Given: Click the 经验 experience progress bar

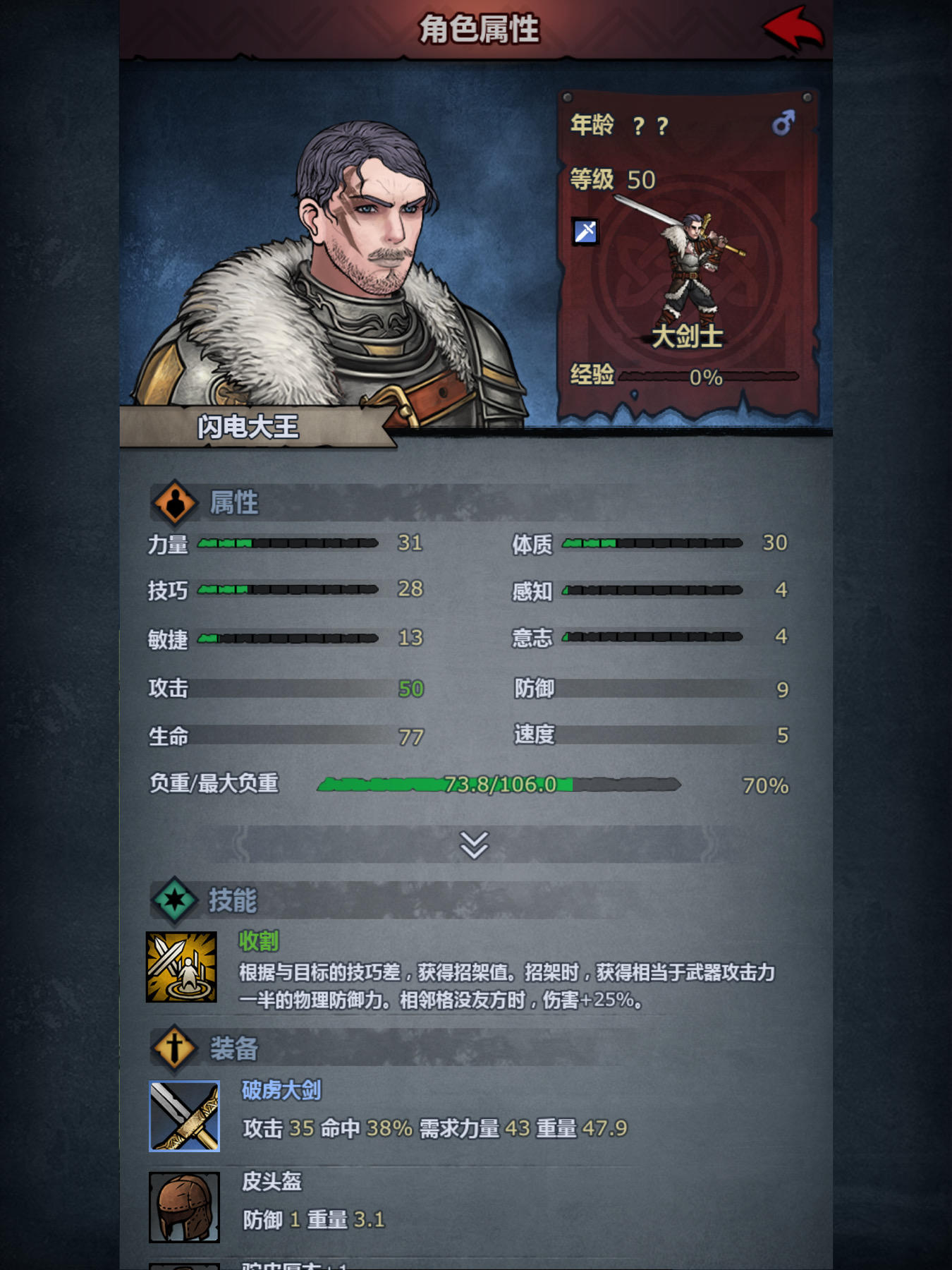Looking at the screenshot, I should 708,377.
